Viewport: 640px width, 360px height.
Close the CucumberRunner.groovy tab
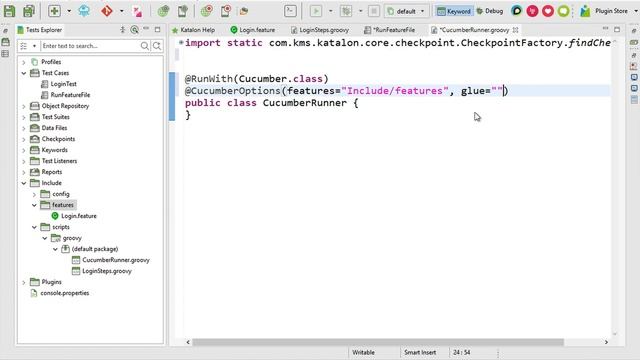(x=516, y=30)
